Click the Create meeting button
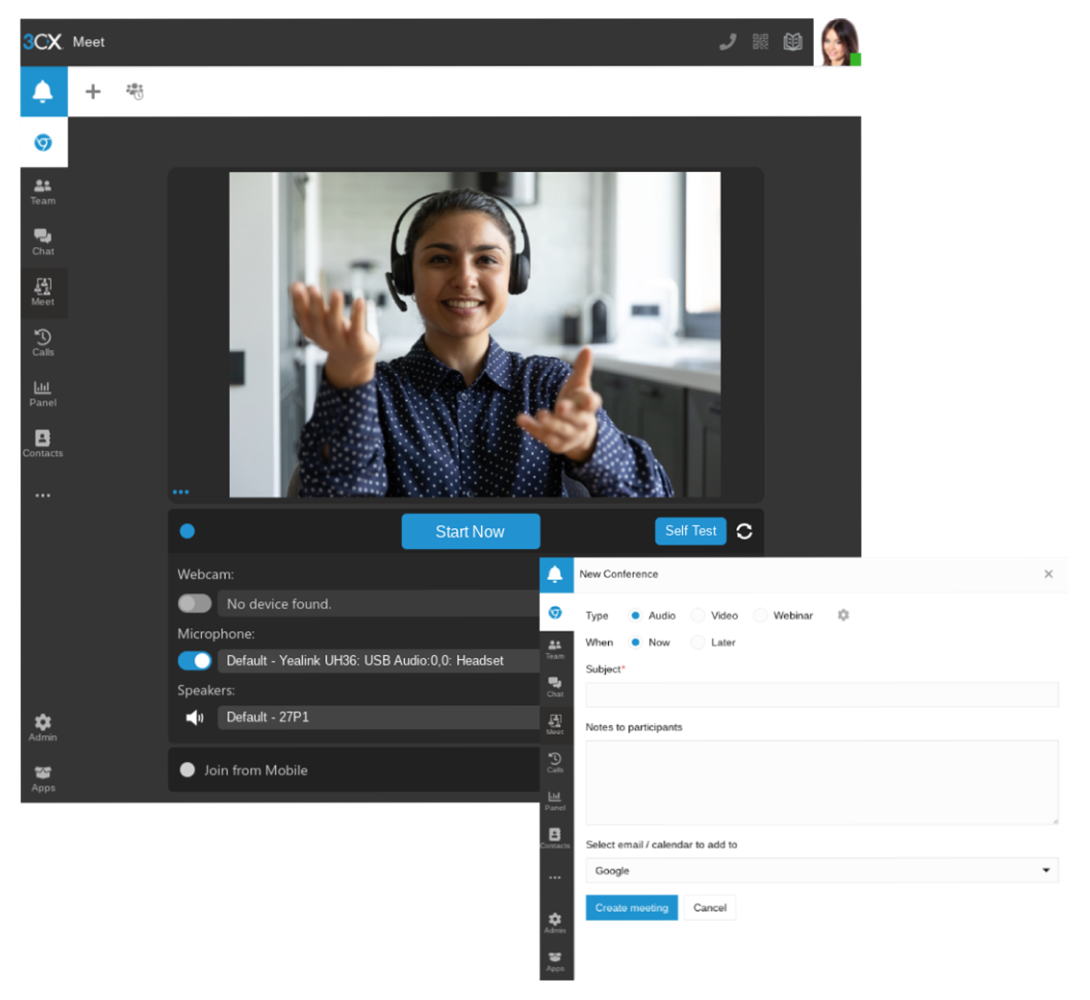The height and width of the screenshot is (1000, 1090). point(631,908)
